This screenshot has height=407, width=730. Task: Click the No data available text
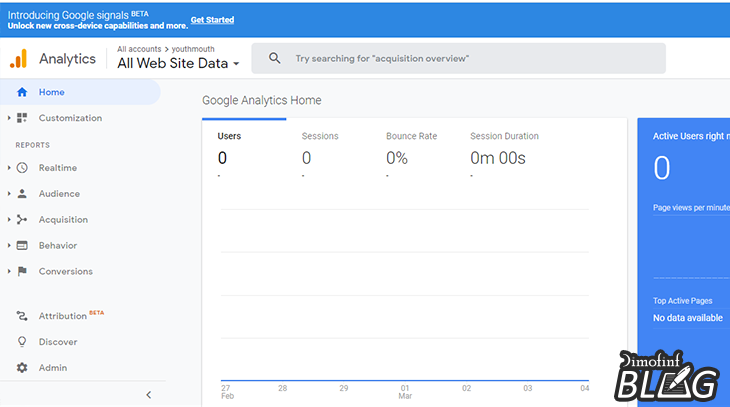[688, 318]
